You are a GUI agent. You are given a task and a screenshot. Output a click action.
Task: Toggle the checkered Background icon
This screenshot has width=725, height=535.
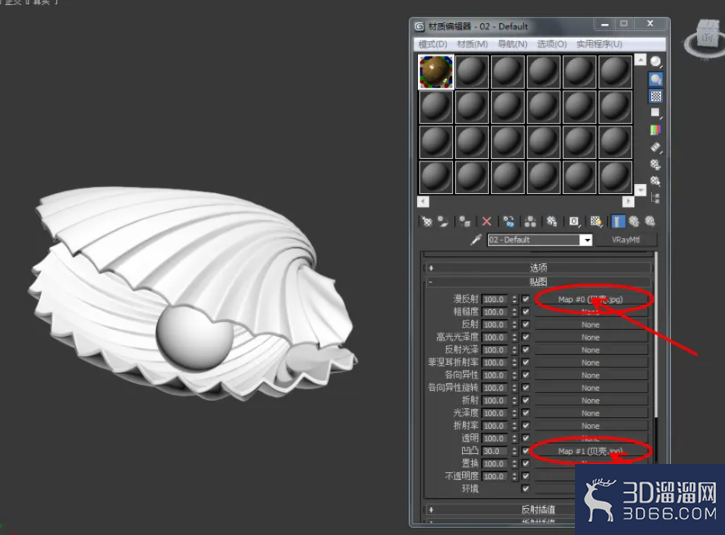[655, 96]
